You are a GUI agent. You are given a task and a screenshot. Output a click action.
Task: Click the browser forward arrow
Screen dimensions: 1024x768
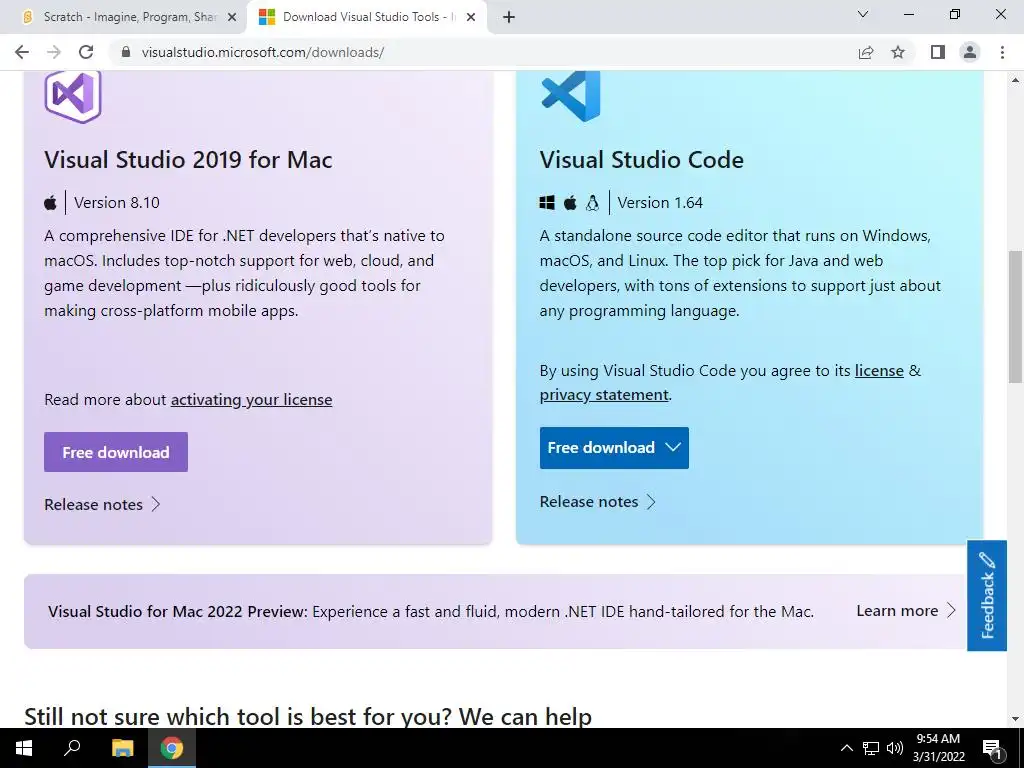click(x=54, y=52)
